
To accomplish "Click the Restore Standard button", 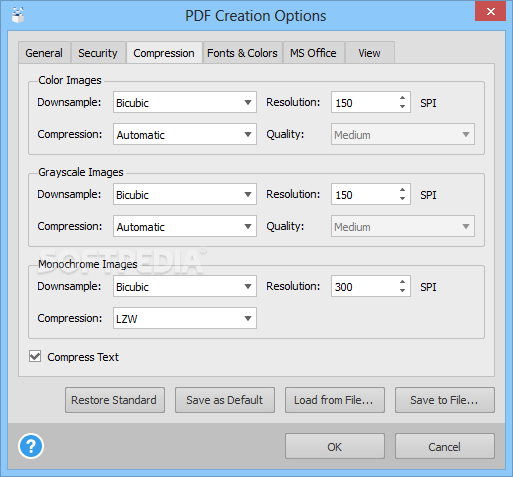I will click(115, 400).
